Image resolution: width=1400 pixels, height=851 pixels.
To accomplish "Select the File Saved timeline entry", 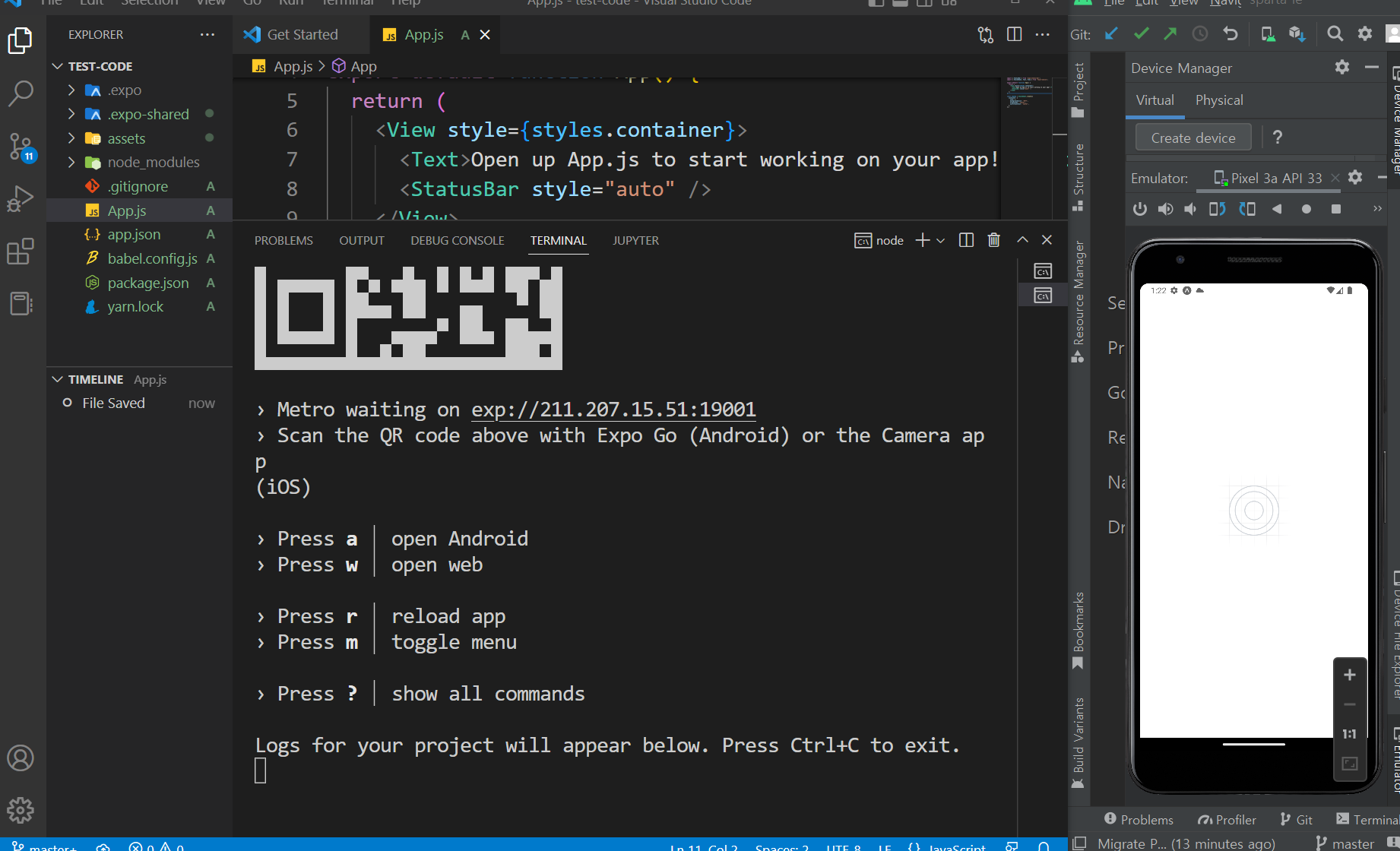I will coord(140,403).
